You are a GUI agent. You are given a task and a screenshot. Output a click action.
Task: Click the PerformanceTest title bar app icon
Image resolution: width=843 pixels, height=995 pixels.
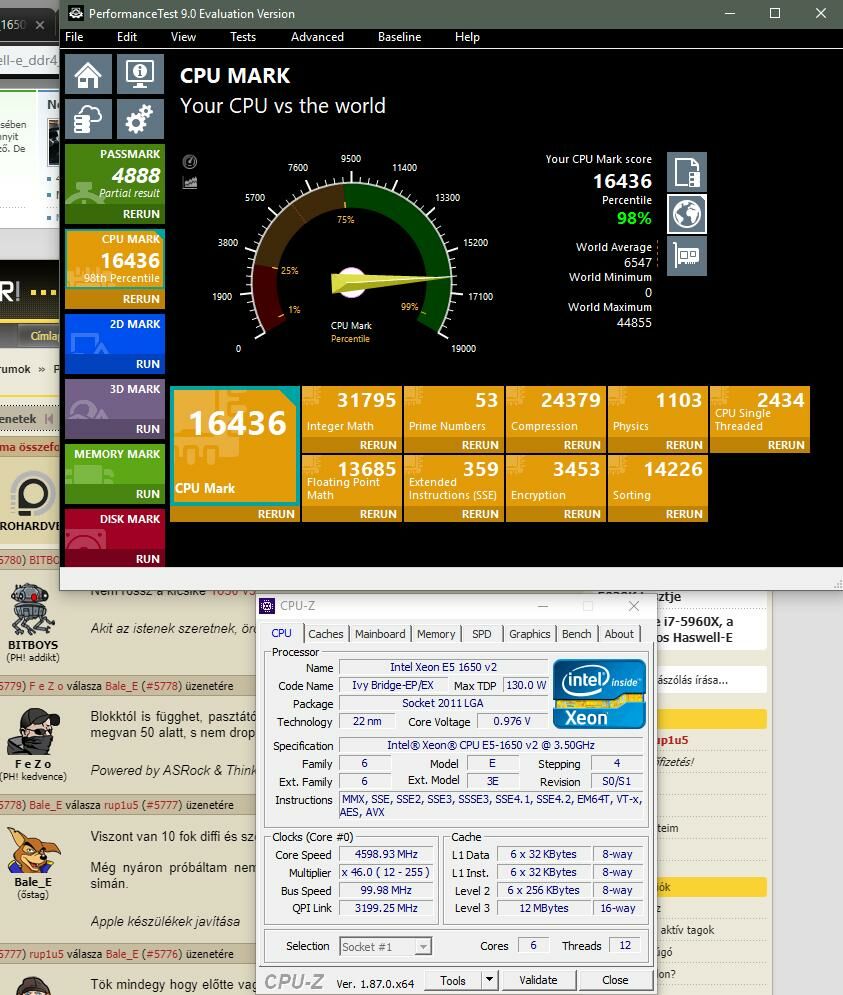76,13
